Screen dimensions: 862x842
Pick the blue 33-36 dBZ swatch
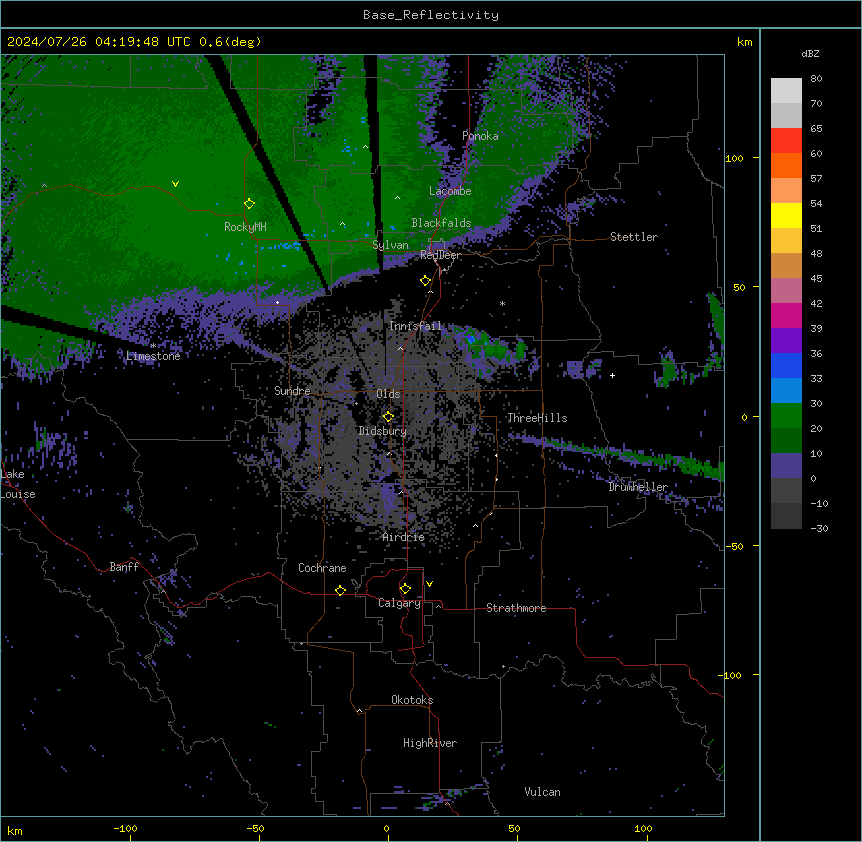click(x=786, y=365)
